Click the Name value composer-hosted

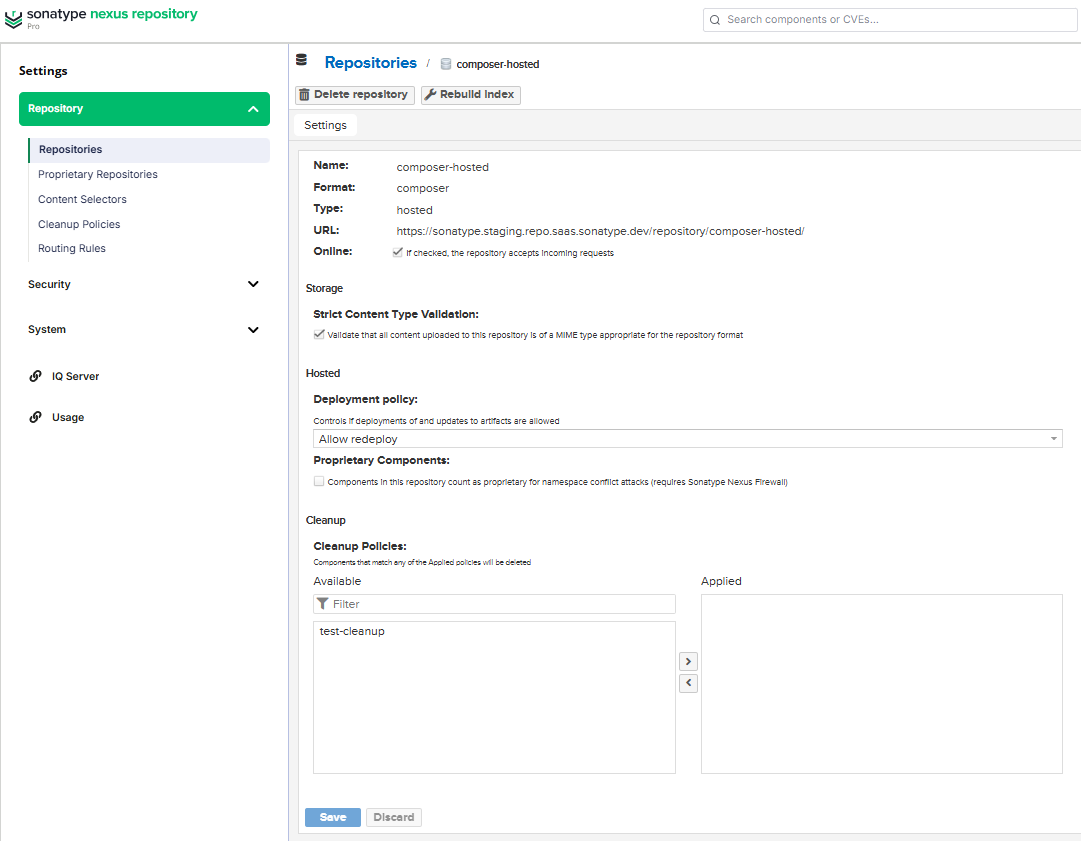point(442,167)
